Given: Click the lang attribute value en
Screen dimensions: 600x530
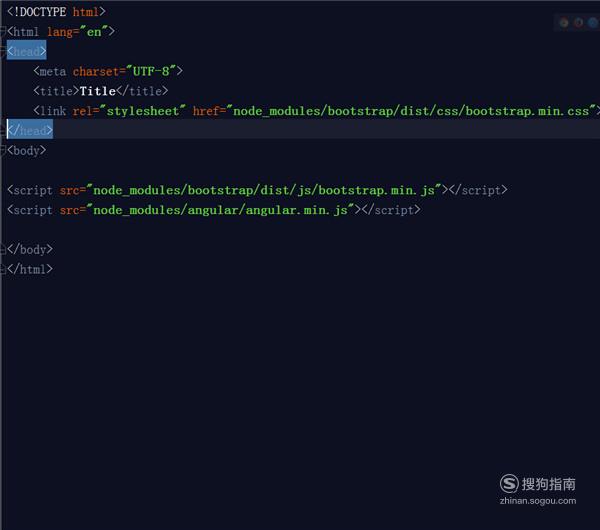Looking at the screenshot, I should pos(94,32).
